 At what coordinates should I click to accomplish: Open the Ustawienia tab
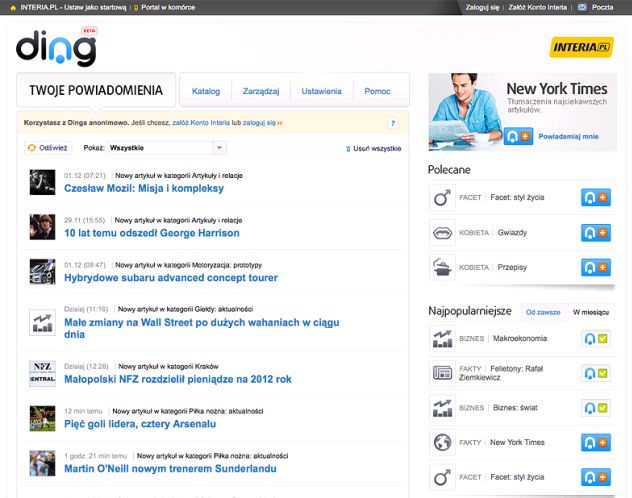(x=322, y=91)
